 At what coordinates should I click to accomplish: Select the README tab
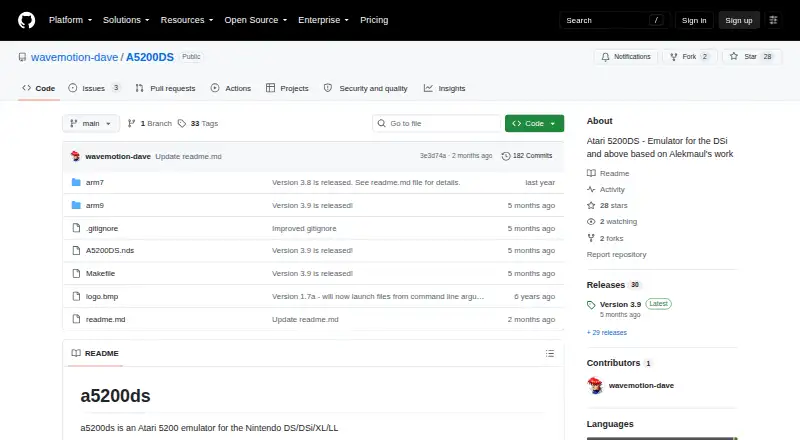click(x=95, y=353)
